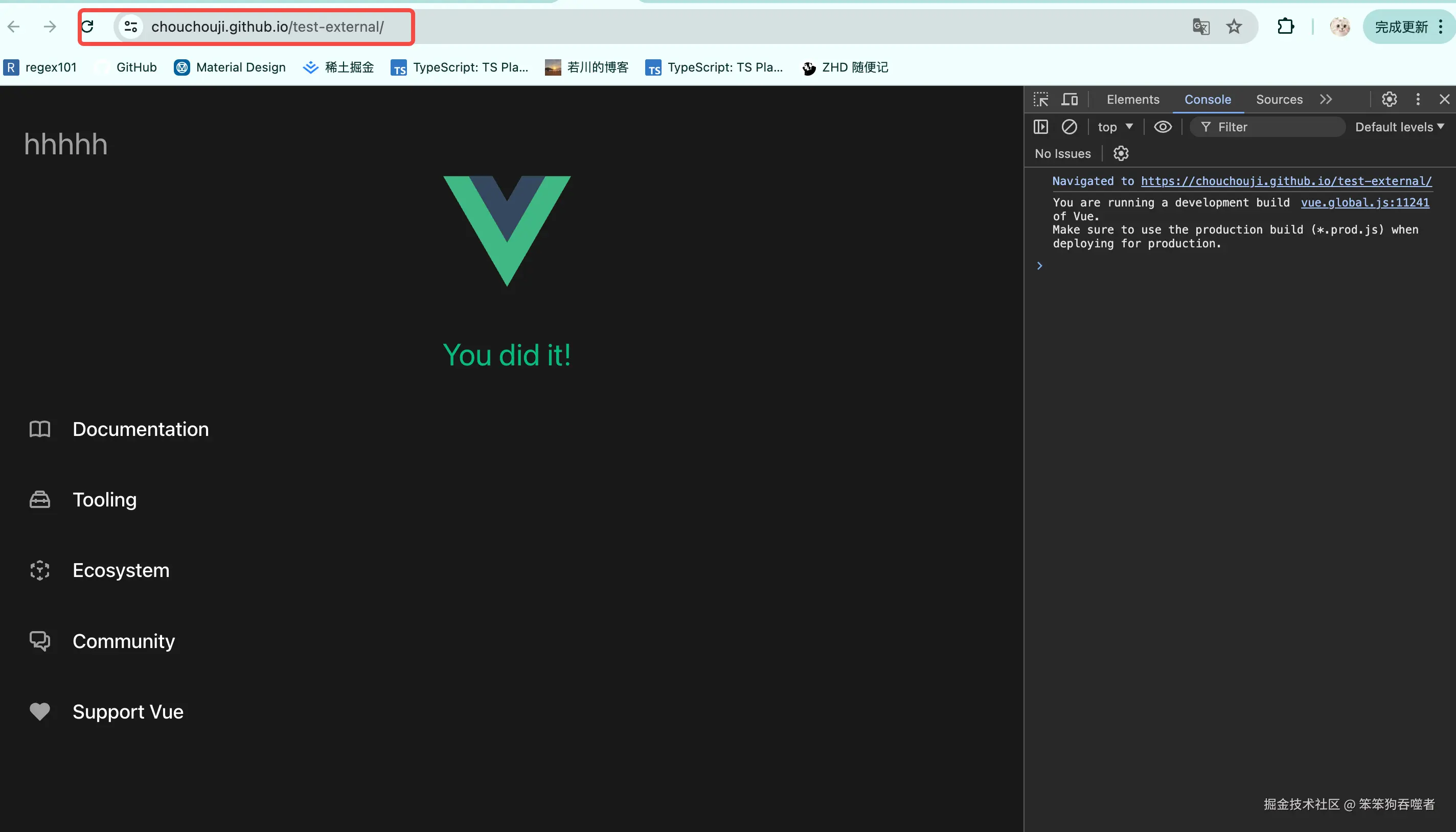Open the 若川的博客 bookmark
The image size is (1456, 832).
click(x=586, y=67)
